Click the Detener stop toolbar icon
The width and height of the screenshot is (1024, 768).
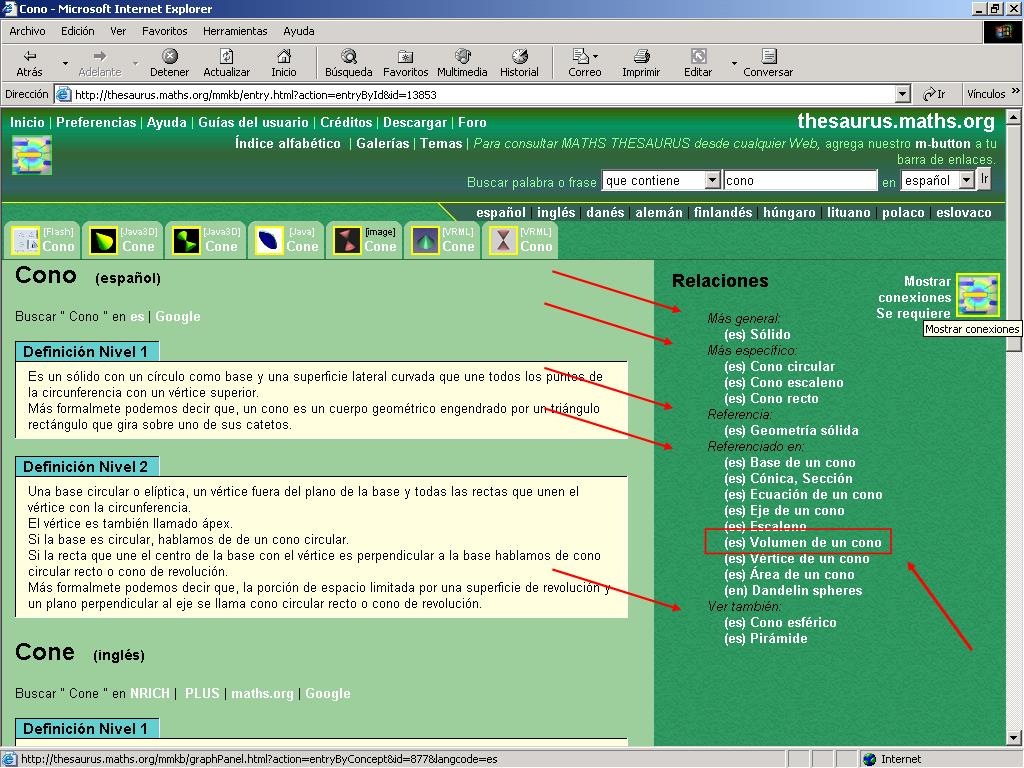tap(169, 57)
